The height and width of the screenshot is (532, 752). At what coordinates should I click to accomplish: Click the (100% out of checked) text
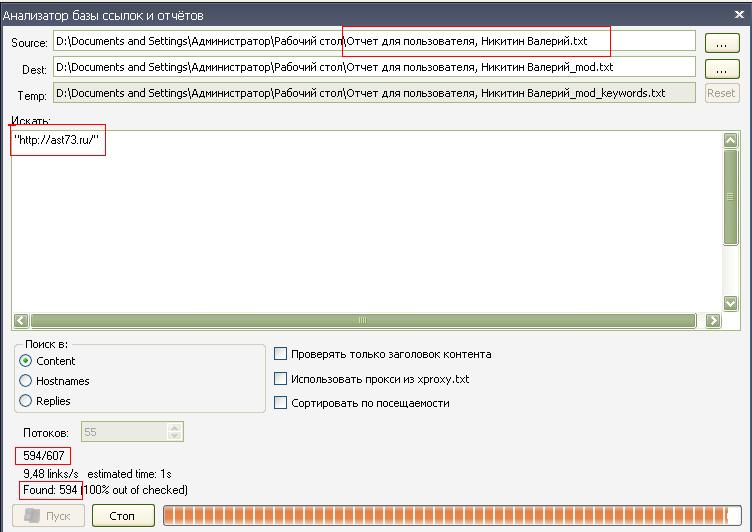click(134, 490)
